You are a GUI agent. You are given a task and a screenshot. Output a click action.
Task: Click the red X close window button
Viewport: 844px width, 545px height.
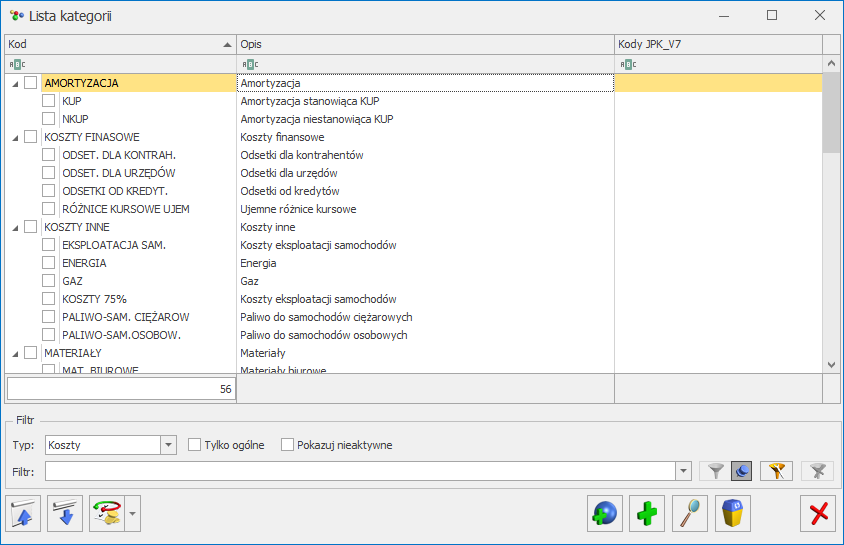[819, 514]
